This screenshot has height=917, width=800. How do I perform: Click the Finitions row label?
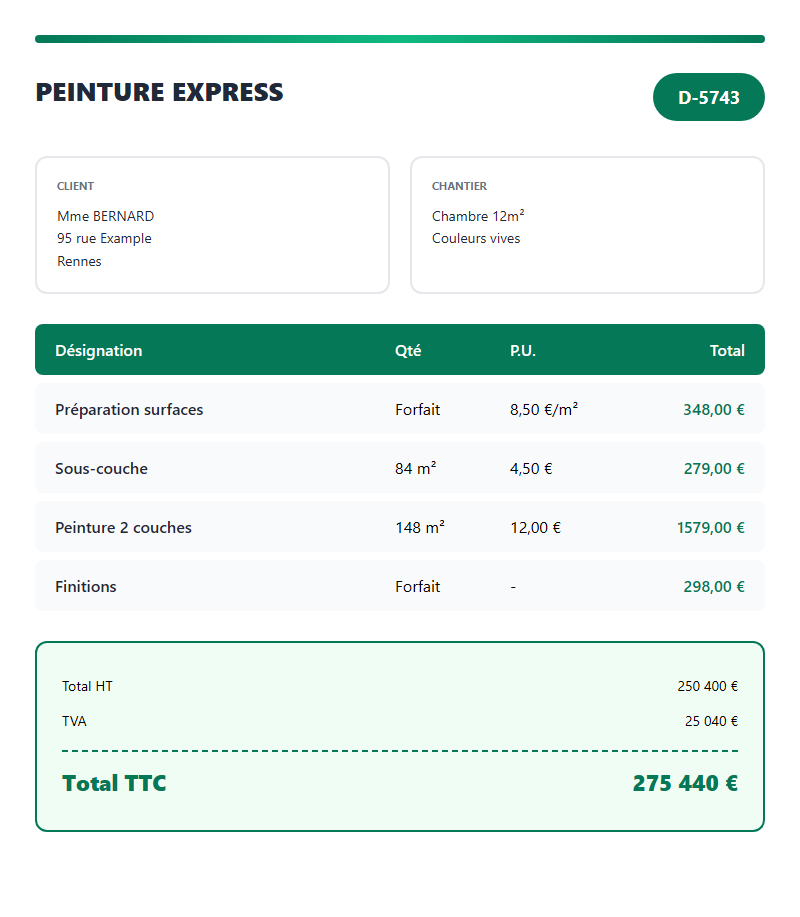(x=85, y=586)
